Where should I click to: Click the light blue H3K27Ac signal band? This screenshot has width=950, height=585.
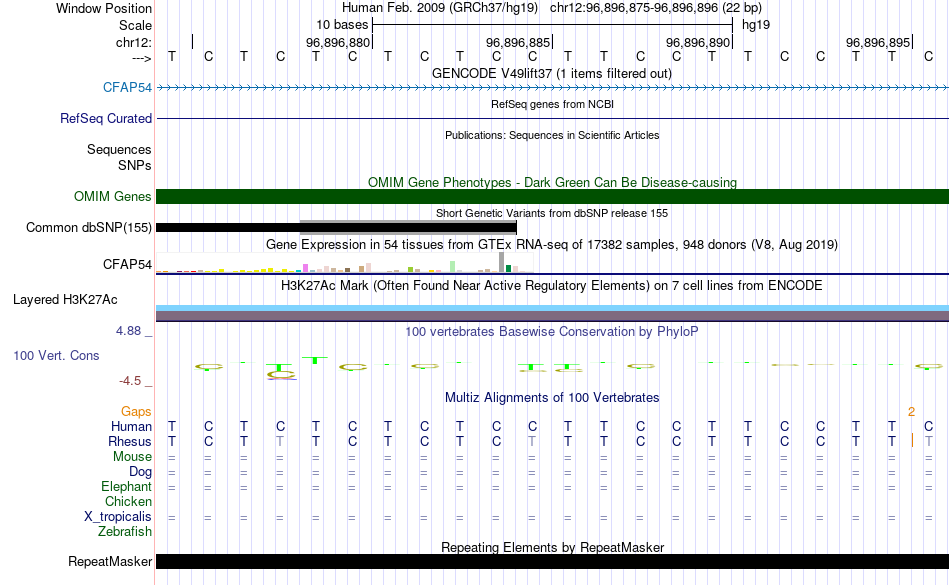click(552, 308)
